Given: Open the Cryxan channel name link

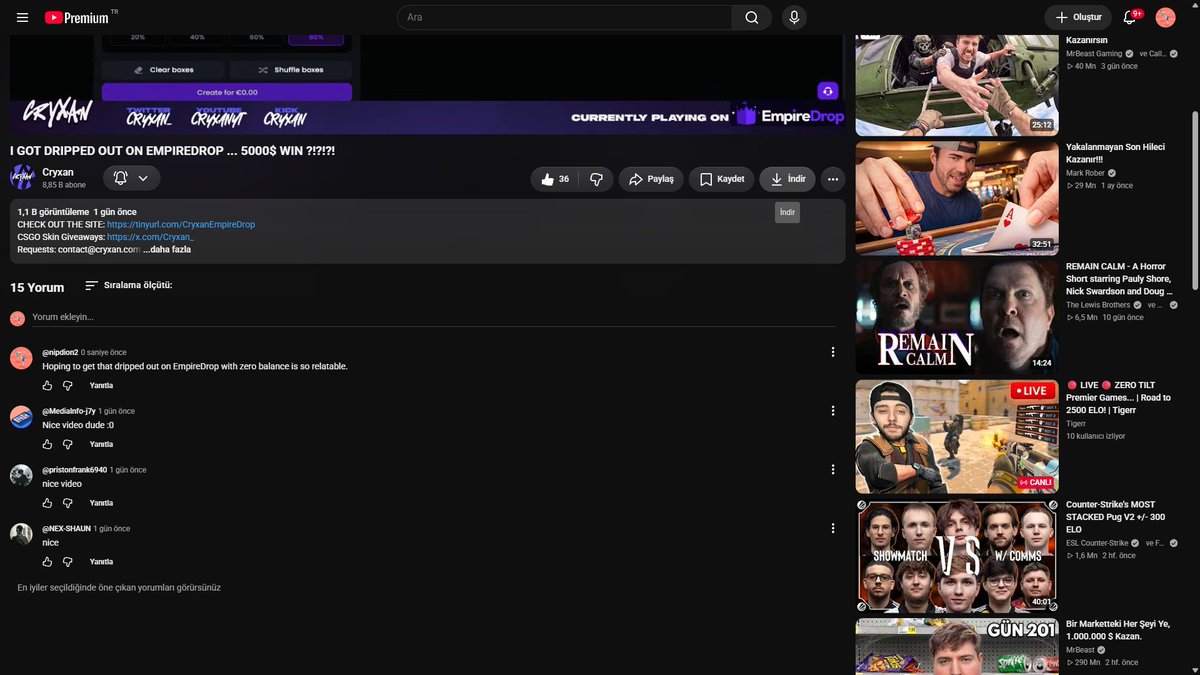Looking at the screenshot, I should click(x=58, y=172).
